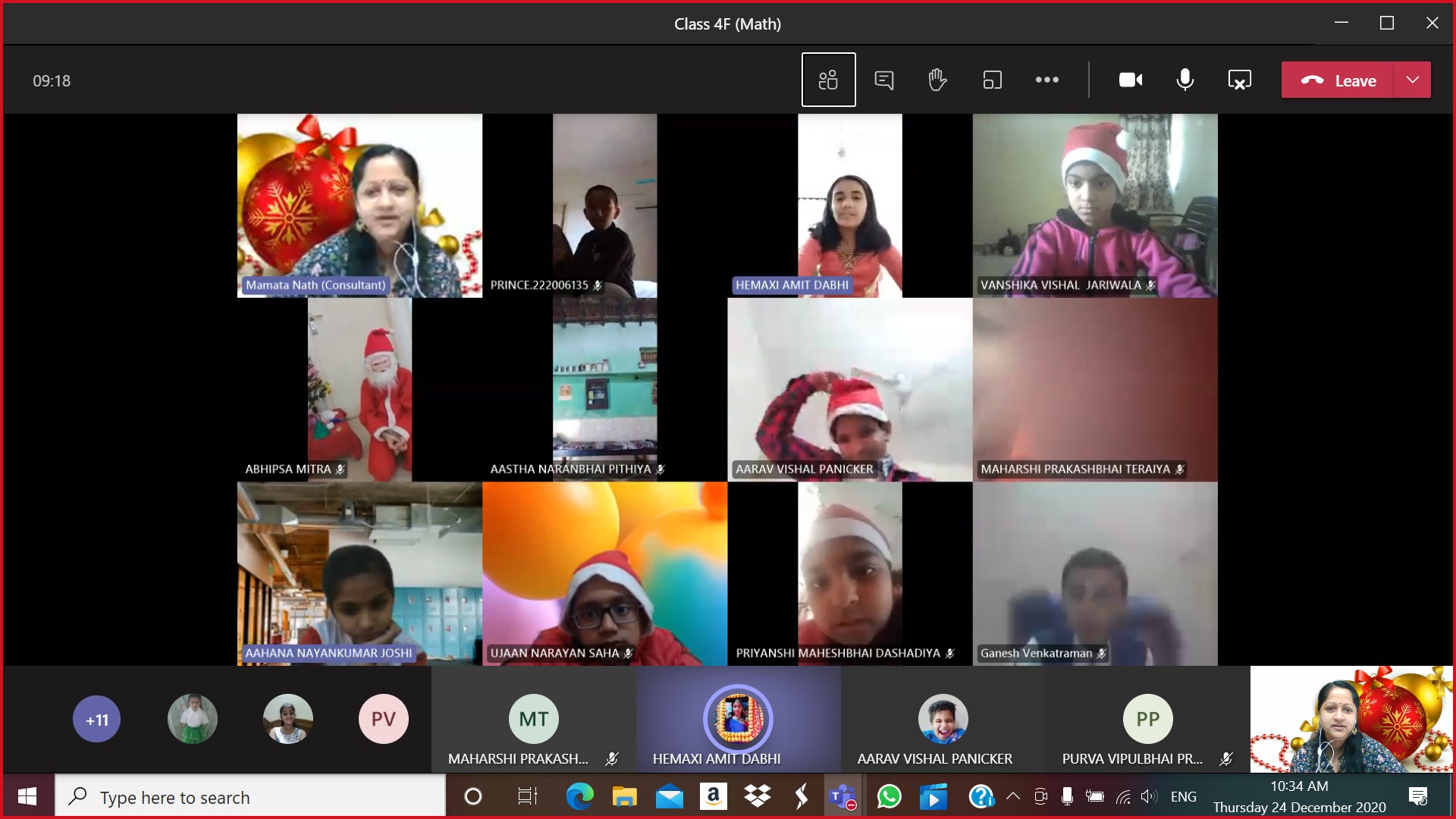Image resolution: width=1456 pixels, height=819 pixels.
Task: Open Microsoft Teams taskbar icon
Action: coord(843,796)
